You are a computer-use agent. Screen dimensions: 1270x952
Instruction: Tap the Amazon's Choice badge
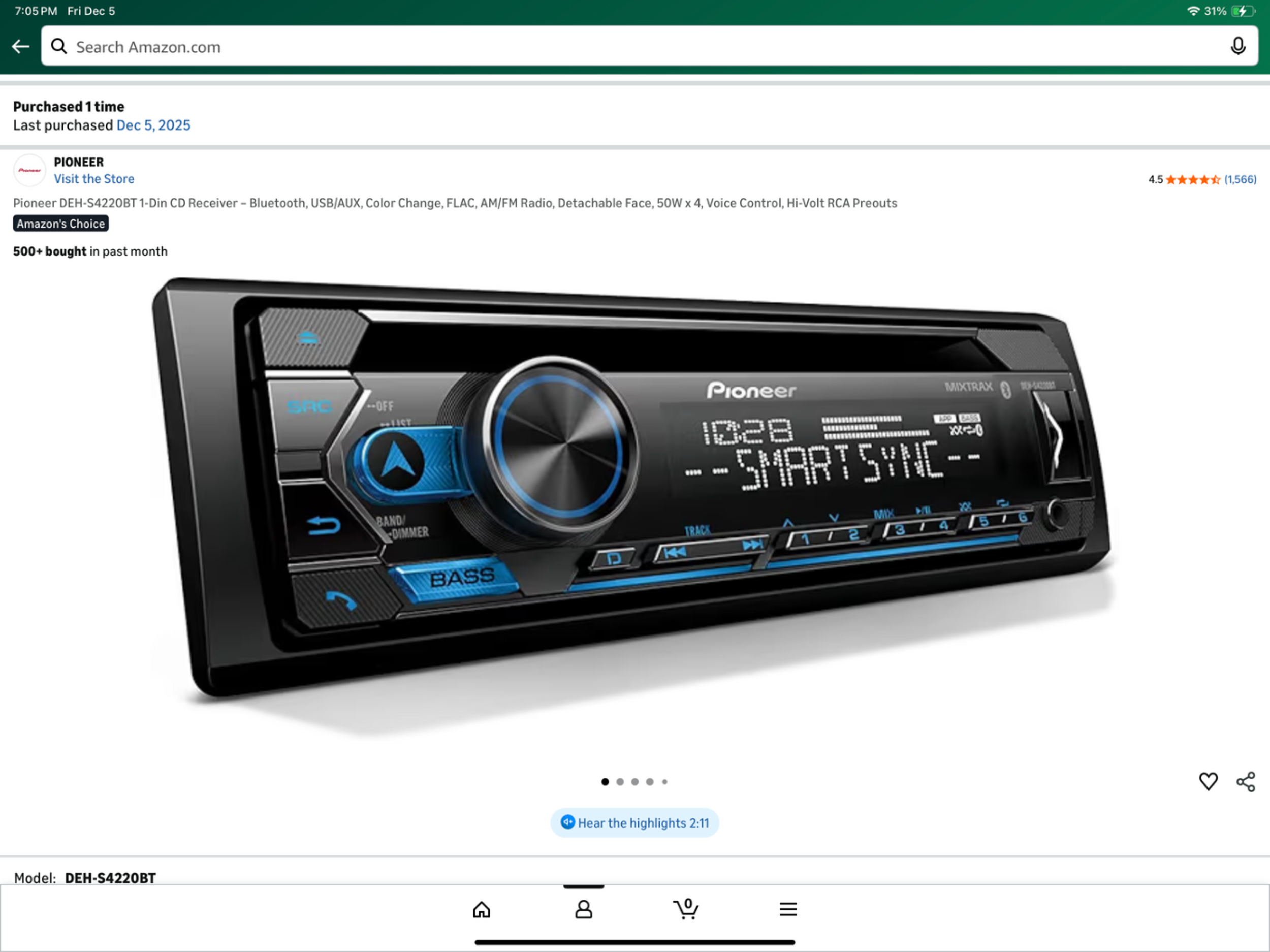pos(61,224)
